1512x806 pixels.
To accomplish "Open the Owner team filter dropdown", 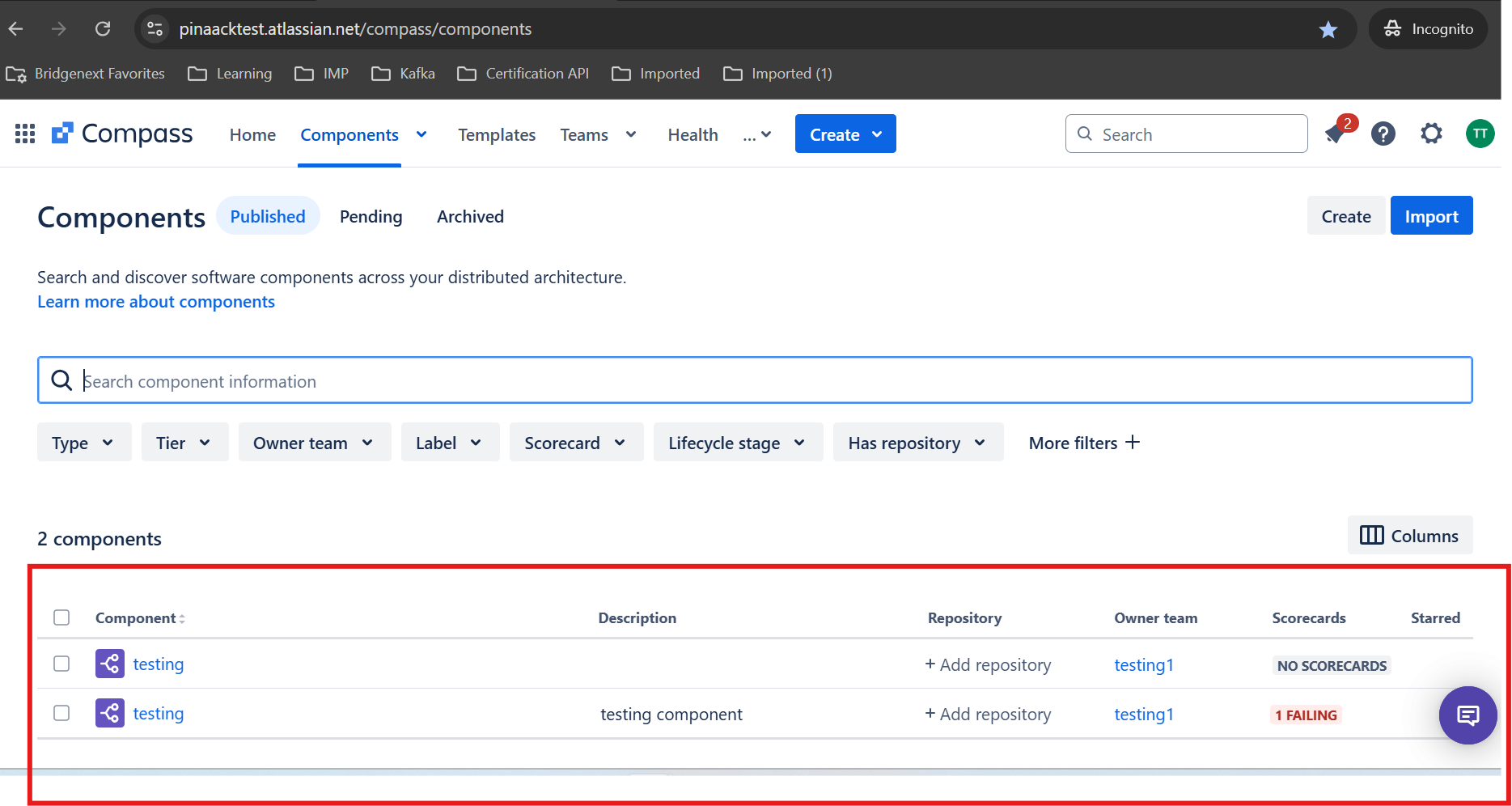I will [315, 443].
